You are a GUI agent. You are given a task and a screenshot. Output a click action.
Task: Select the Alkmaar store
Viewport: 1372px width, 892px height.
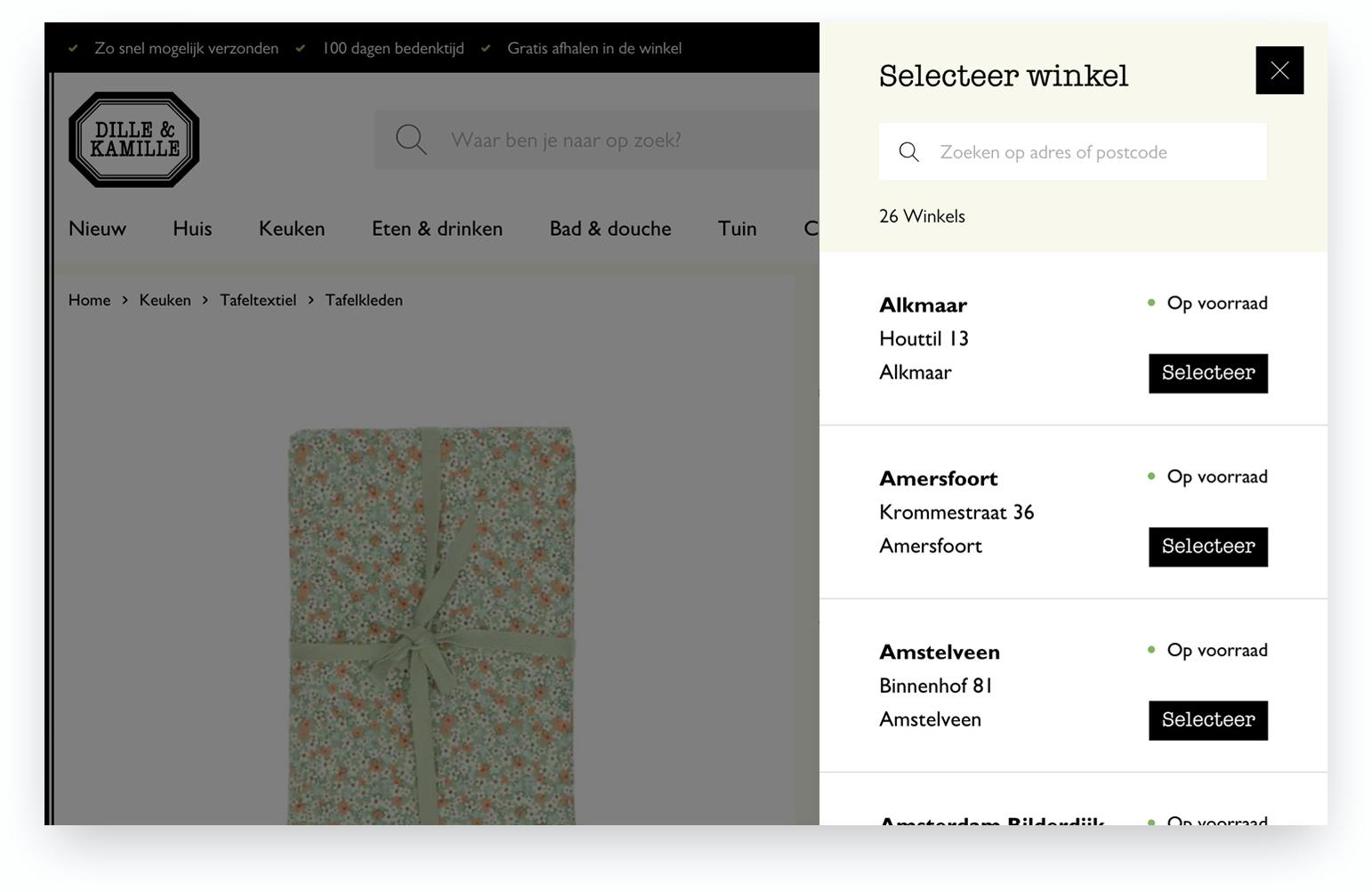coord(1207,373)
